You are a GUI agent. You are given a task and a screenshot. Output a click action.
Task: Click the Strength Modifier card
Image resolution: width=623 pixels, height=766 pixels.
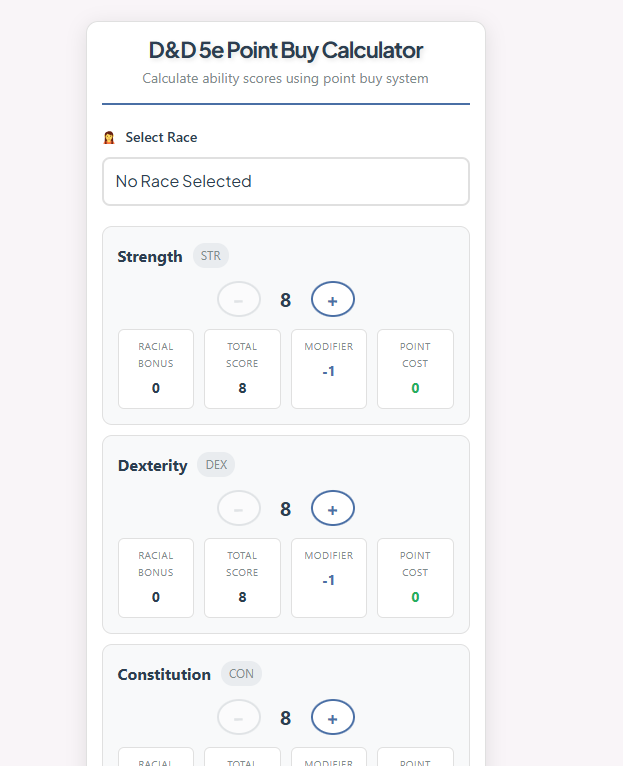tap(329, 369)
